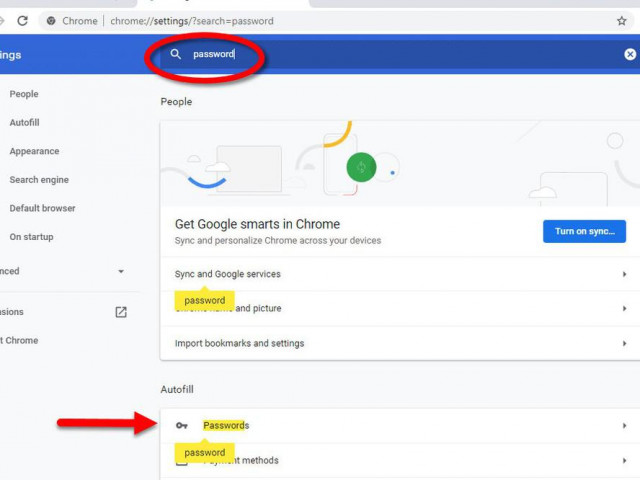640x480 pixels.
Task: Open Import bookmarks and settings
Action: [400, 343]
